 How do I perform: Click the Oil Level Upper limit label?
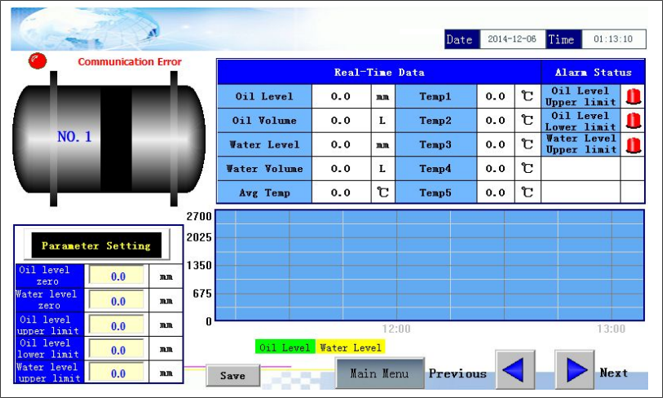coord(581,96)
